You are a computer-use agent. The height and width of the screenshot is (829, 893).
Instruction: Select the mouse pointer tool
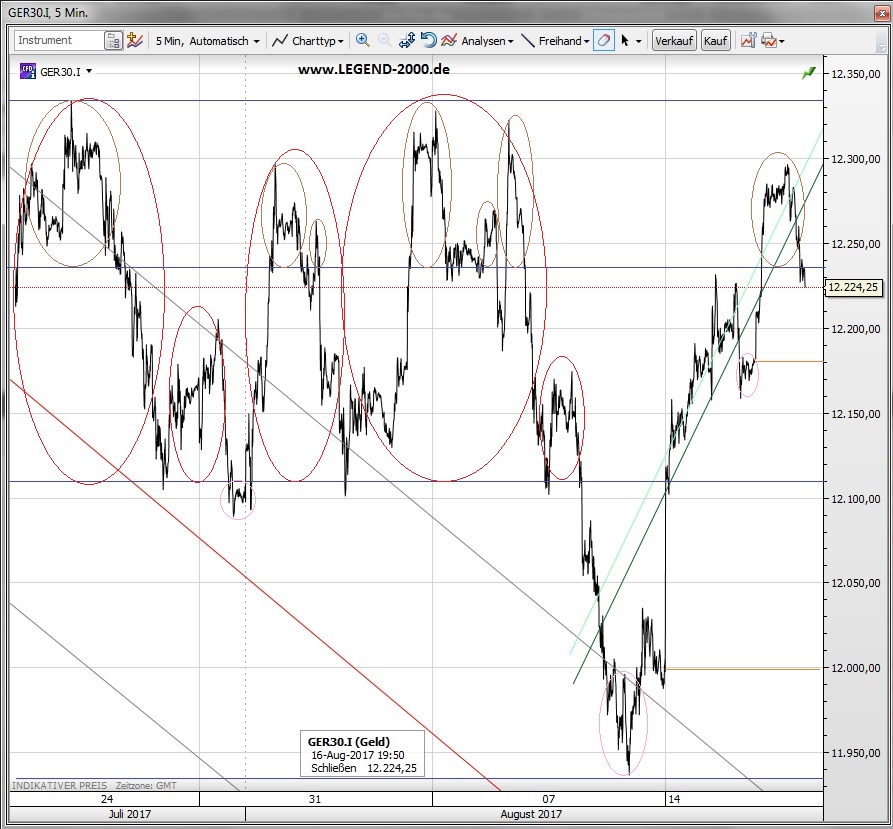tap(626, 41)
